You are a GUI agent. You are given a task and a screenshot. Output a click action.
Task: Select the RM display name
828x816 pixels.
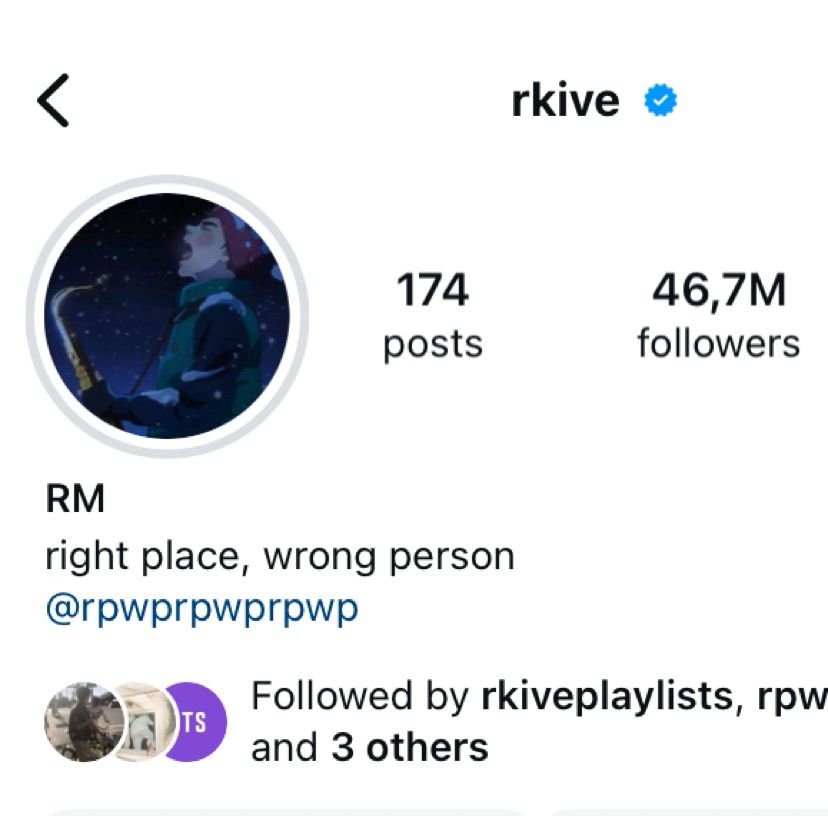tap(75, 498)
